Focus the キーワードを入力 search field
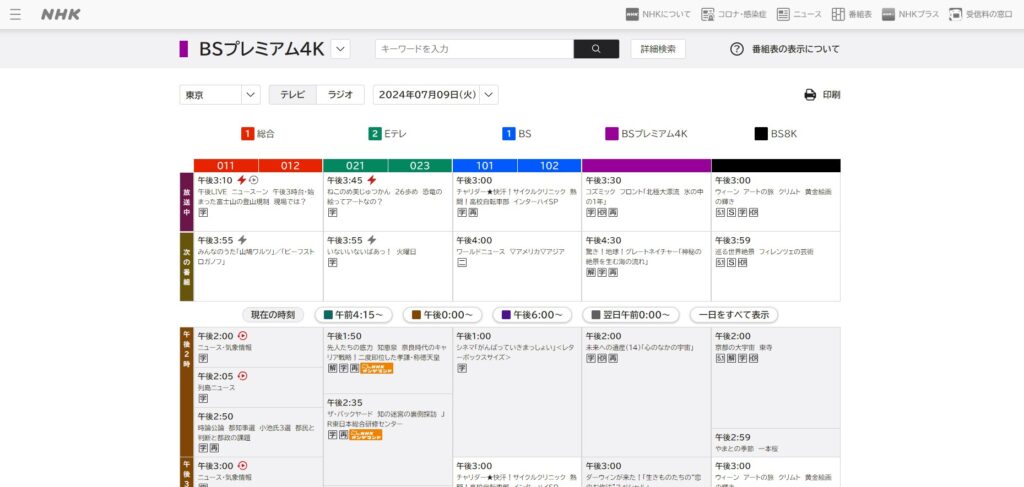This screenshot has width=1024, height=487. pyautogui.click(x=474, y=49)
